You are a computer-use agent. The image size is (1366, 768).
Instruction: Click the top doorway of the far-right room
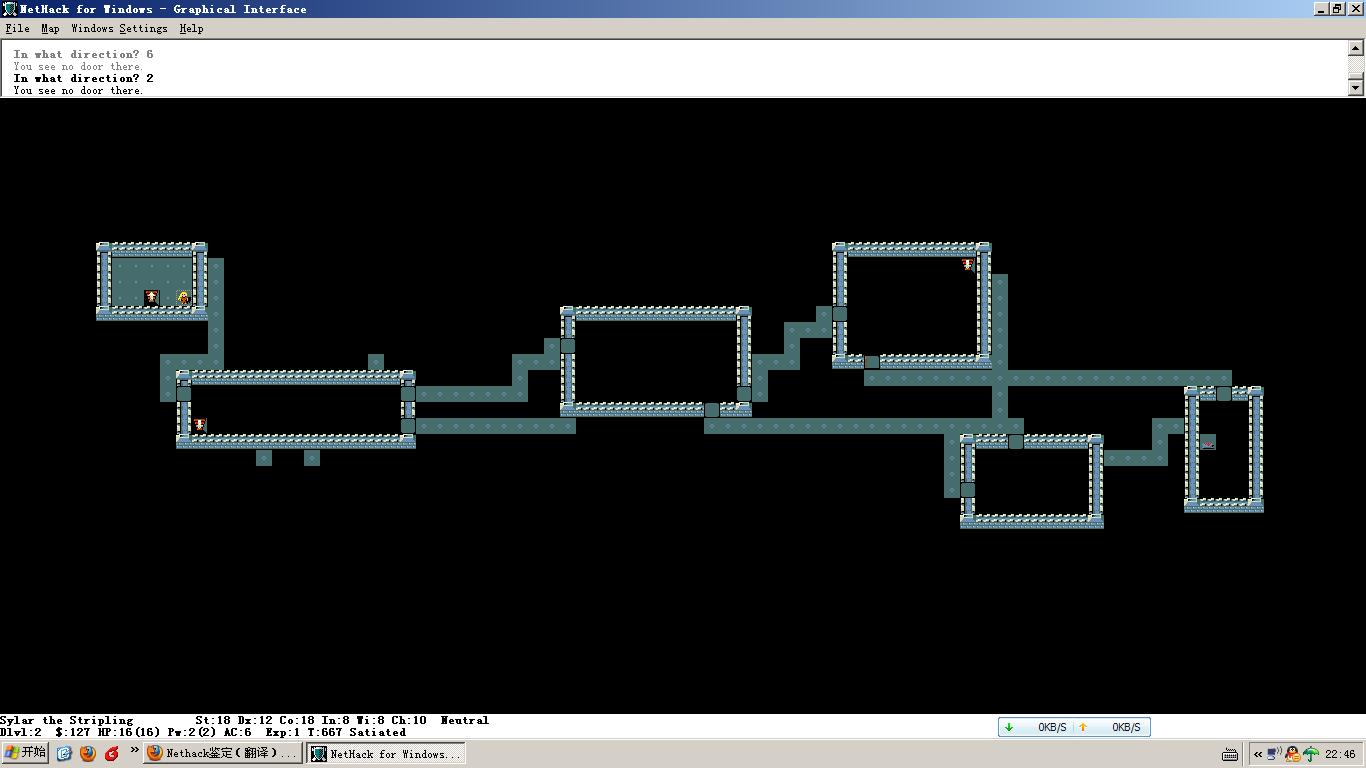(1224, 394)
